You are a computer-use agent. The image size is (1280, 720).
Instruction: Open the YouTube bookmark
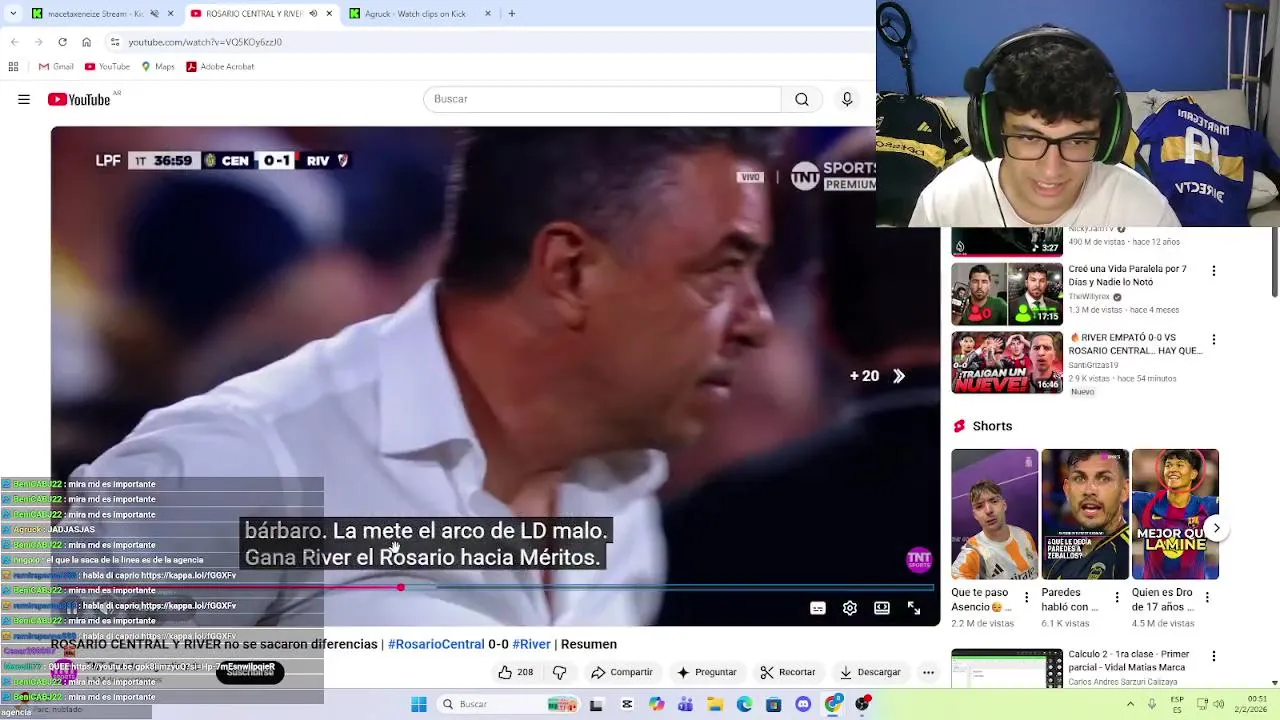(x=107, y=66)
